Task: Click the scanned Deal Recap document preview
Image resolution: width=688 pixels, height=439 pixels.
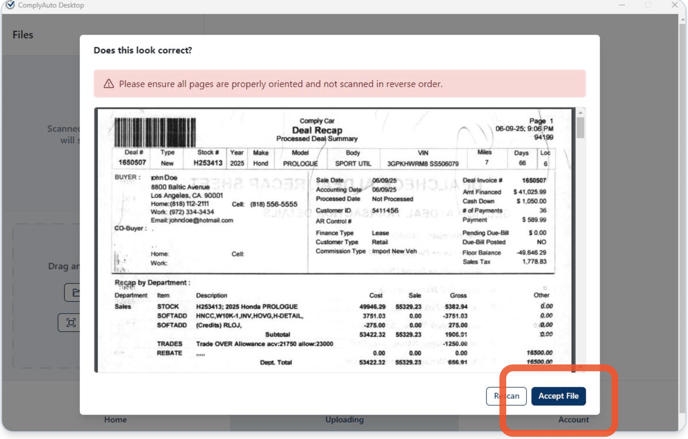Action: (335, 240)
